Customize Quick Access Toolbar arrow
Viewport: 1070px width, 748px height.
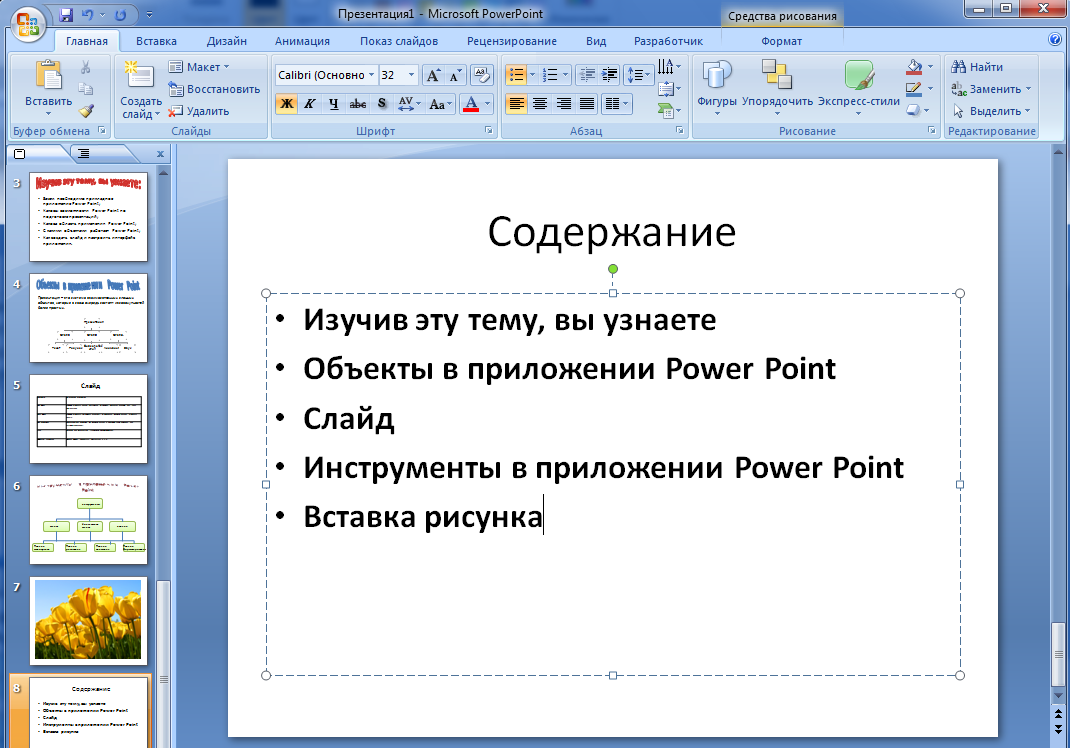click(x=149, y=14)
